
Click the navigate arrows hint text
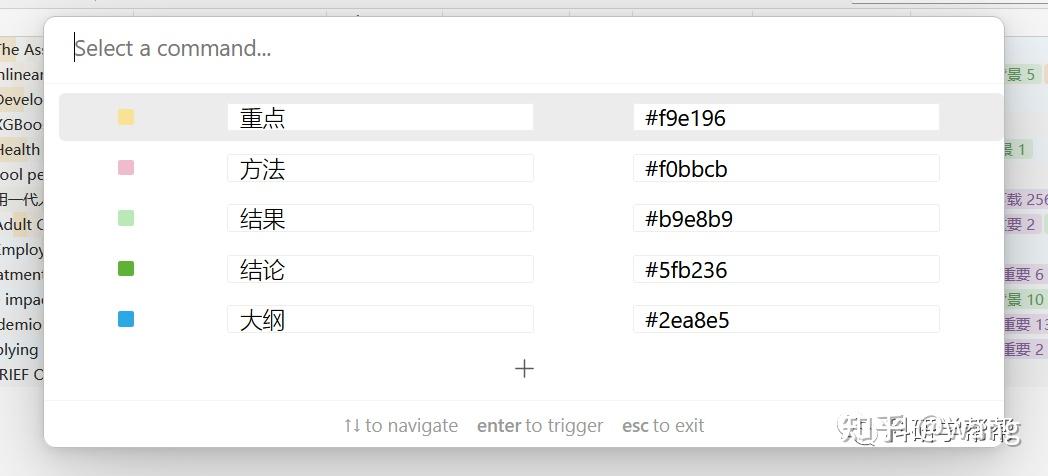coord(400,426)
